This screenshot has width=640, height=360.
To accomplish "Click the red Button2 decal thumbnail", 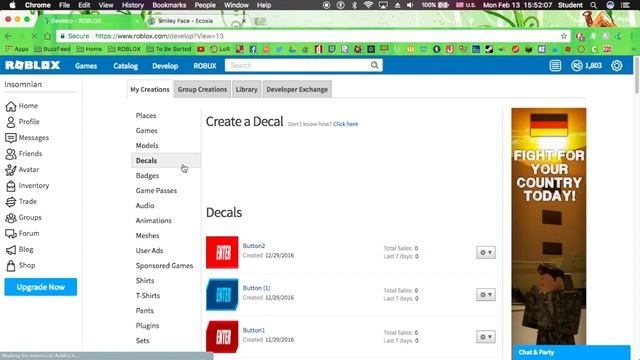I will [222, 252].
